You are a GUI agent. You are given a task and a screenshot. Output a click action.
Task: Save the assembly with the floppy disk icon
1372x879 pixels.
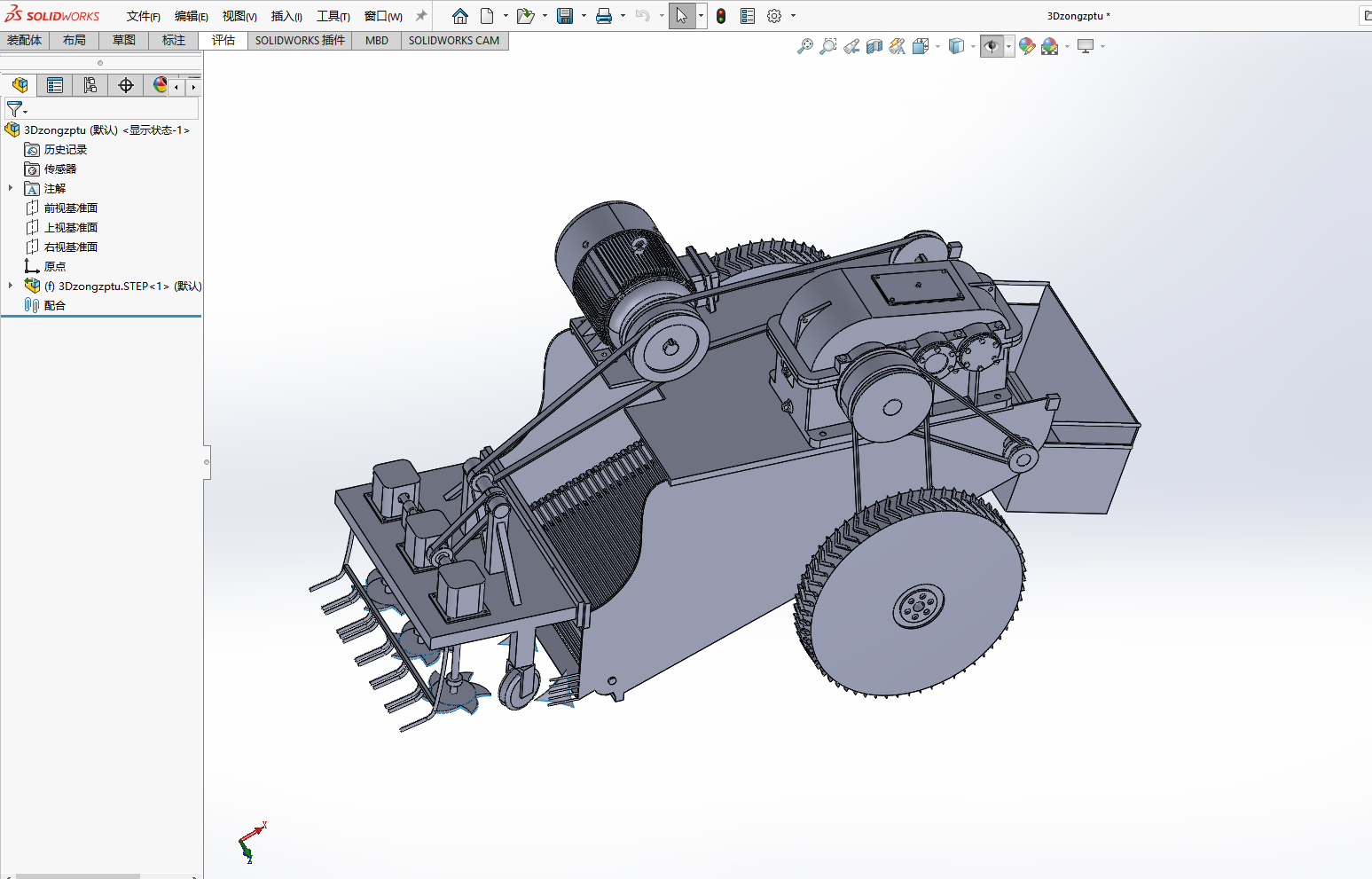[x=565, y=16]
